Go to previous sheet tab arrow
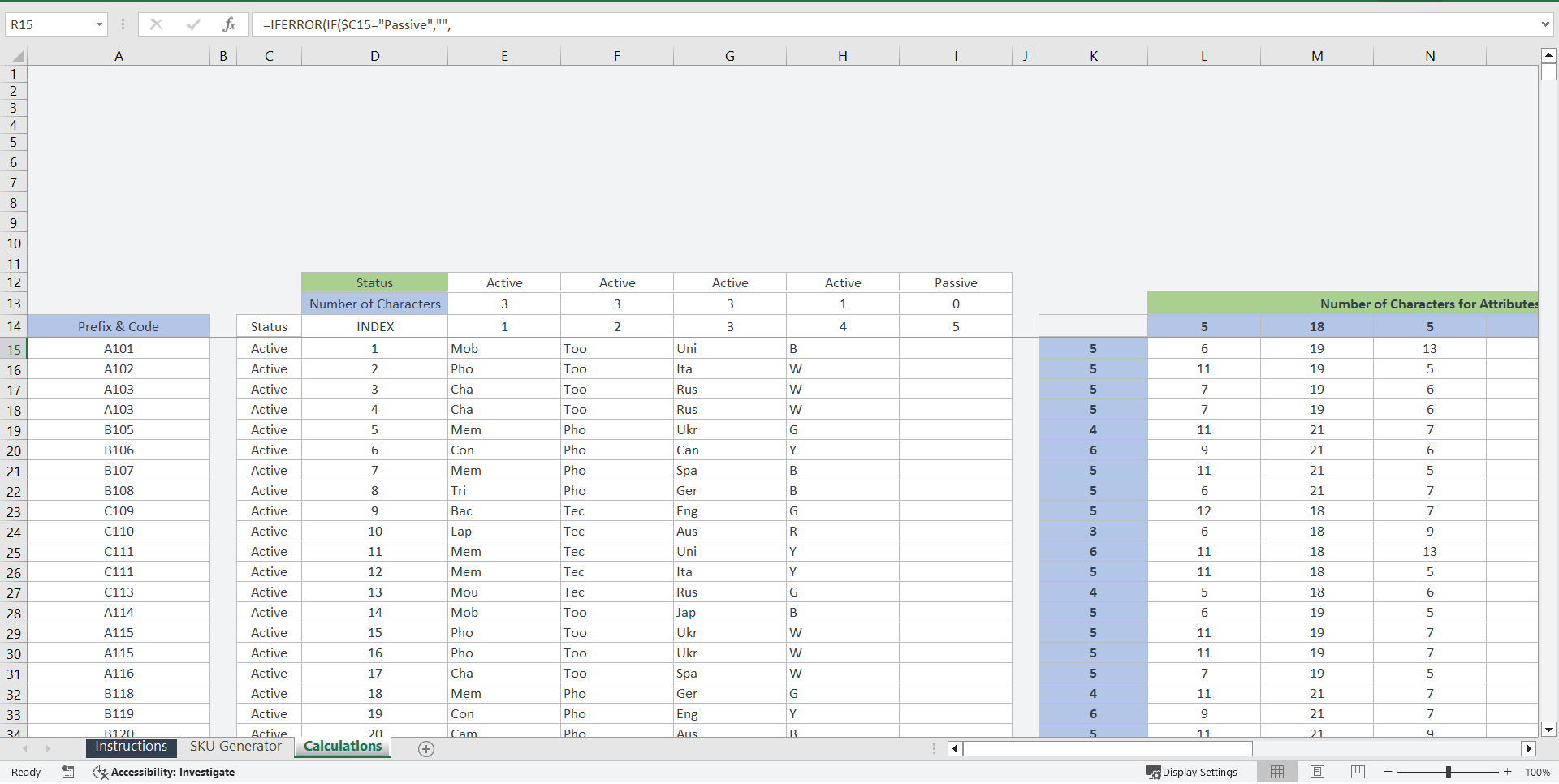The width and height of the screenshot is (1559, 784). click(25, 748)
